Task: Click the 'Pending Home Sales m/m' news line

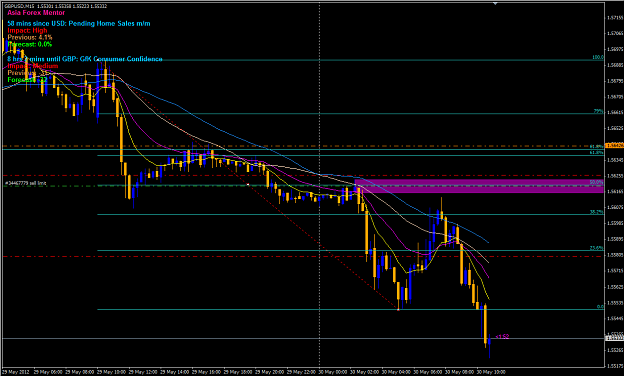Action: pos(79,24)
